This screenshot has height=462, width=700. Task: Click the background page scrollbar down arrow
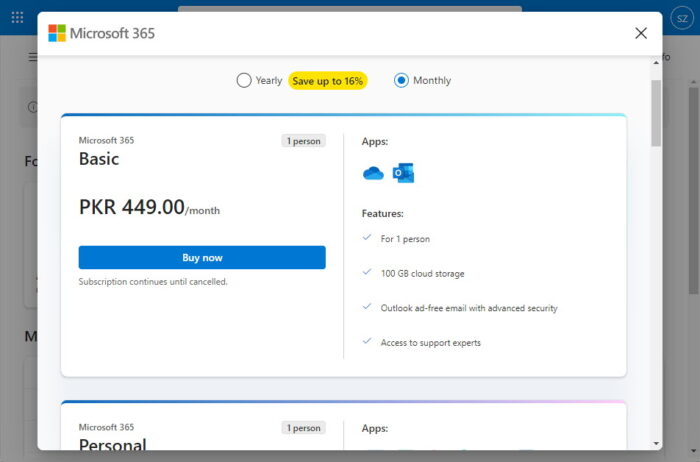tap(693, 451)
